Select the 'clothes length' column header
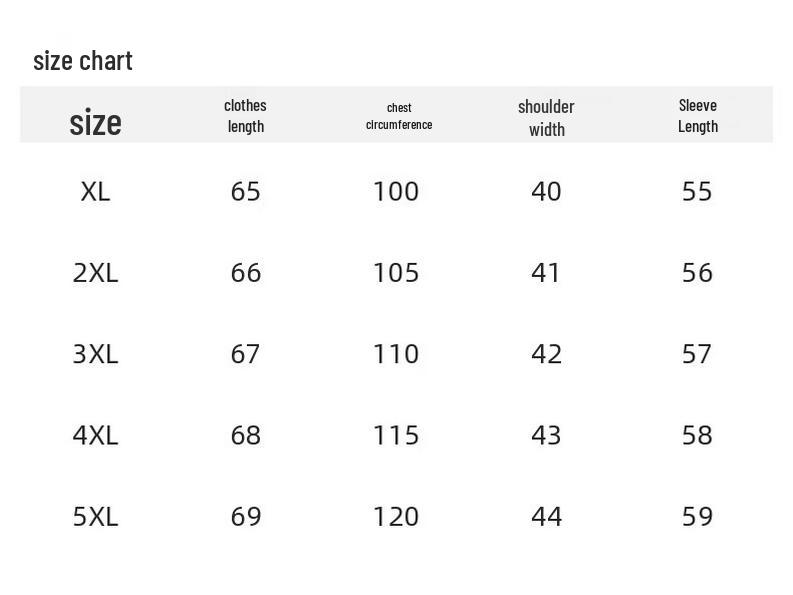The image size is (793, 595). click(x=245, y=115)
